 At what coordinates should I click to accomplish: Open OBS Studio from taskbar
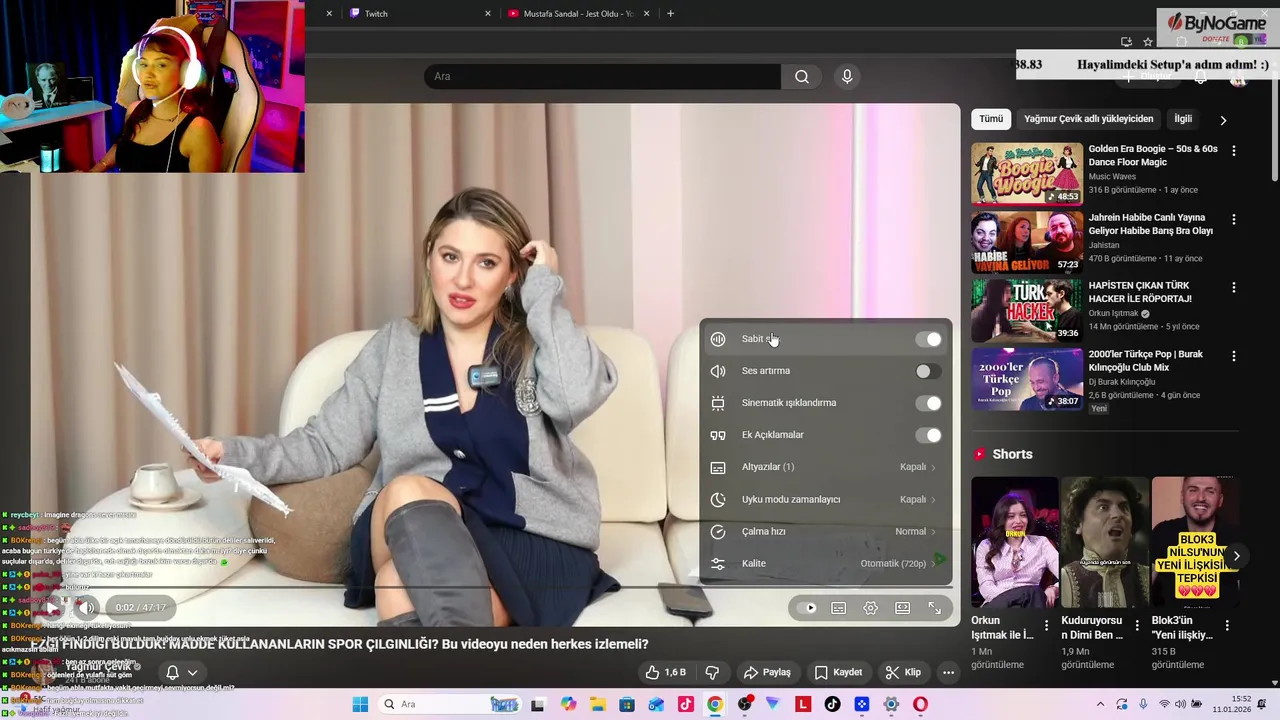pos(745,704)
